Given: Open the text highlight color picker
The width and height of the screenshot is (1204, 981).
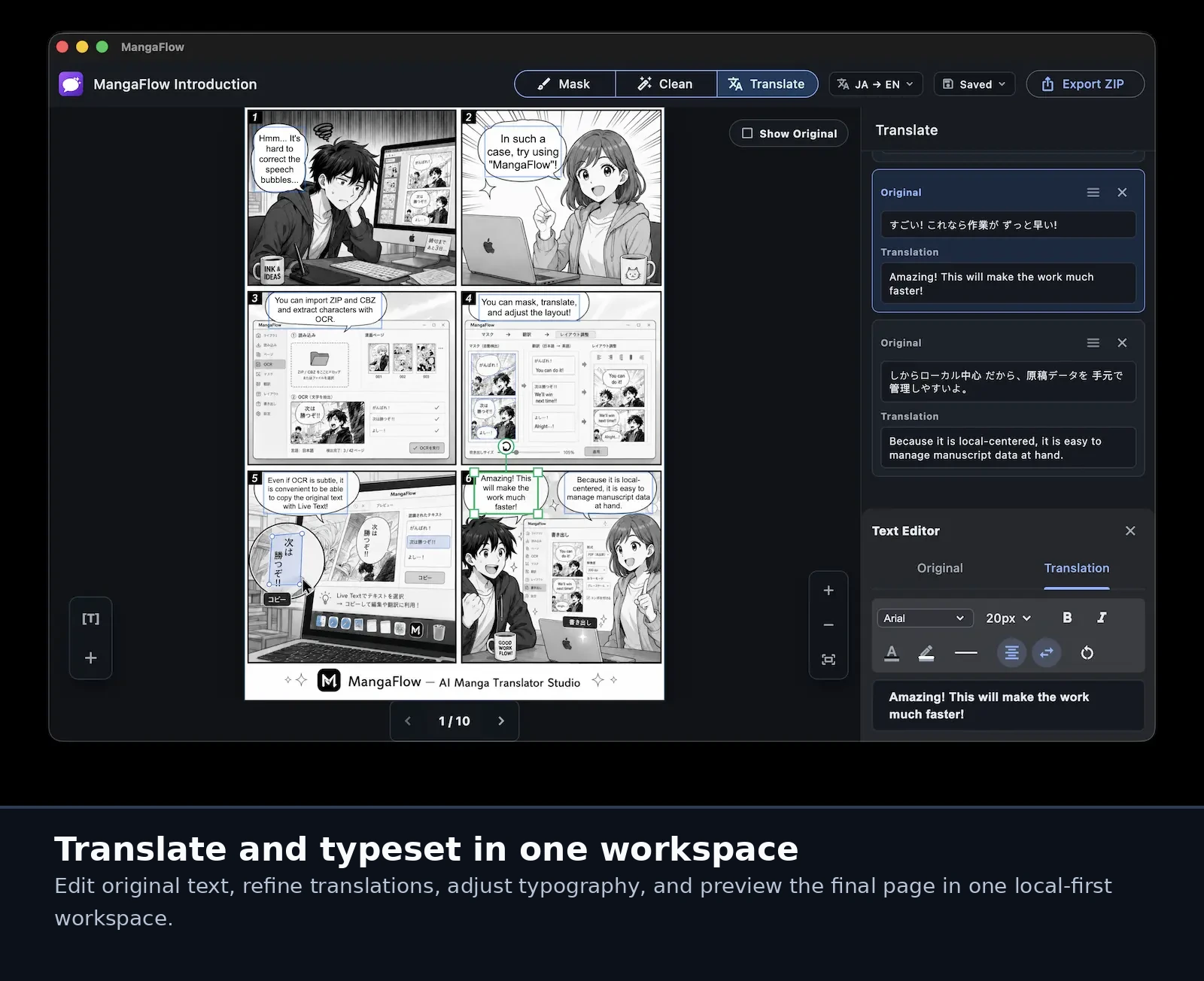Looking at the screenshot, I should [x=926, y=653].
